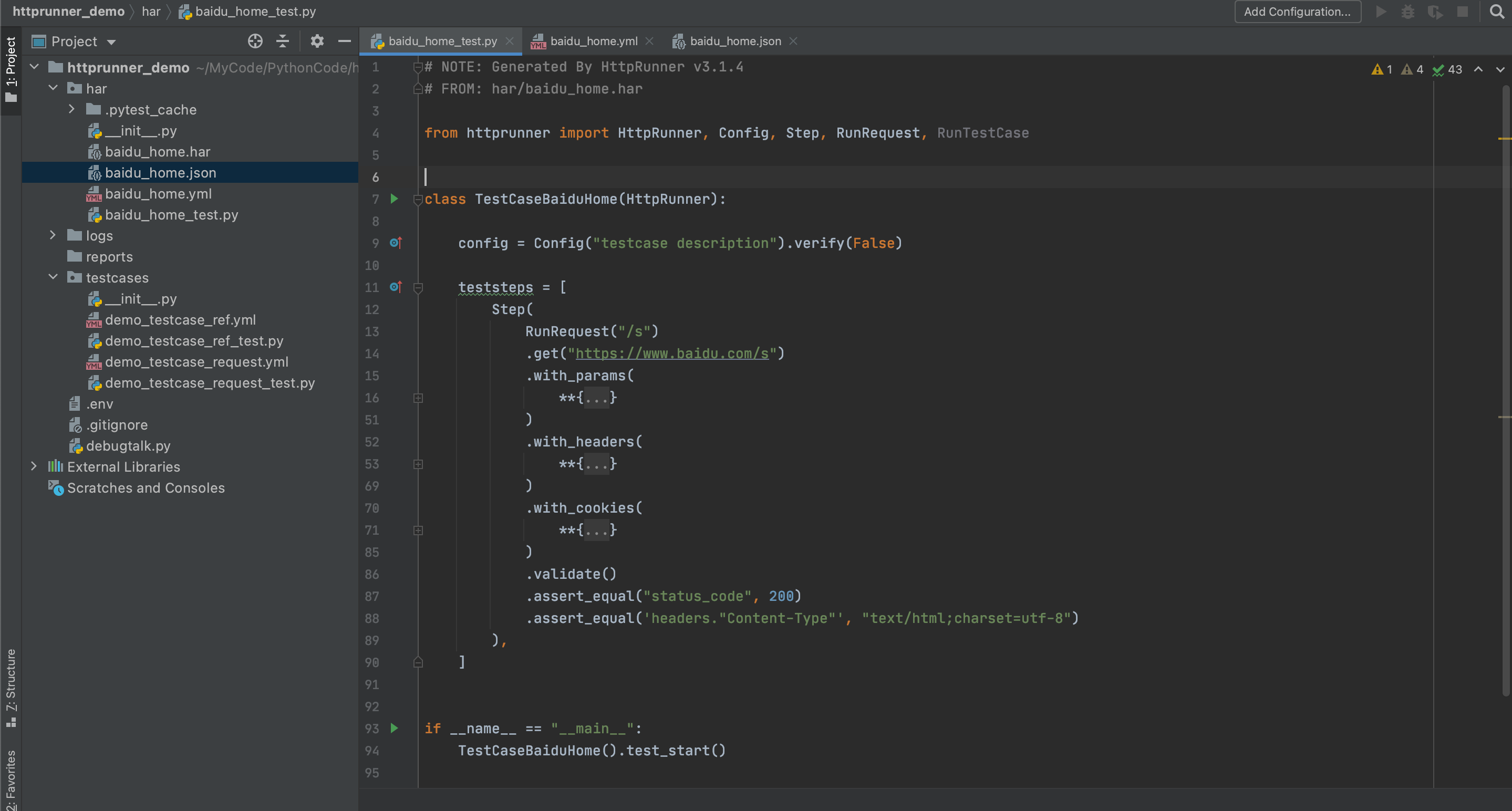Open Project panel settings gear

(317, 41)
